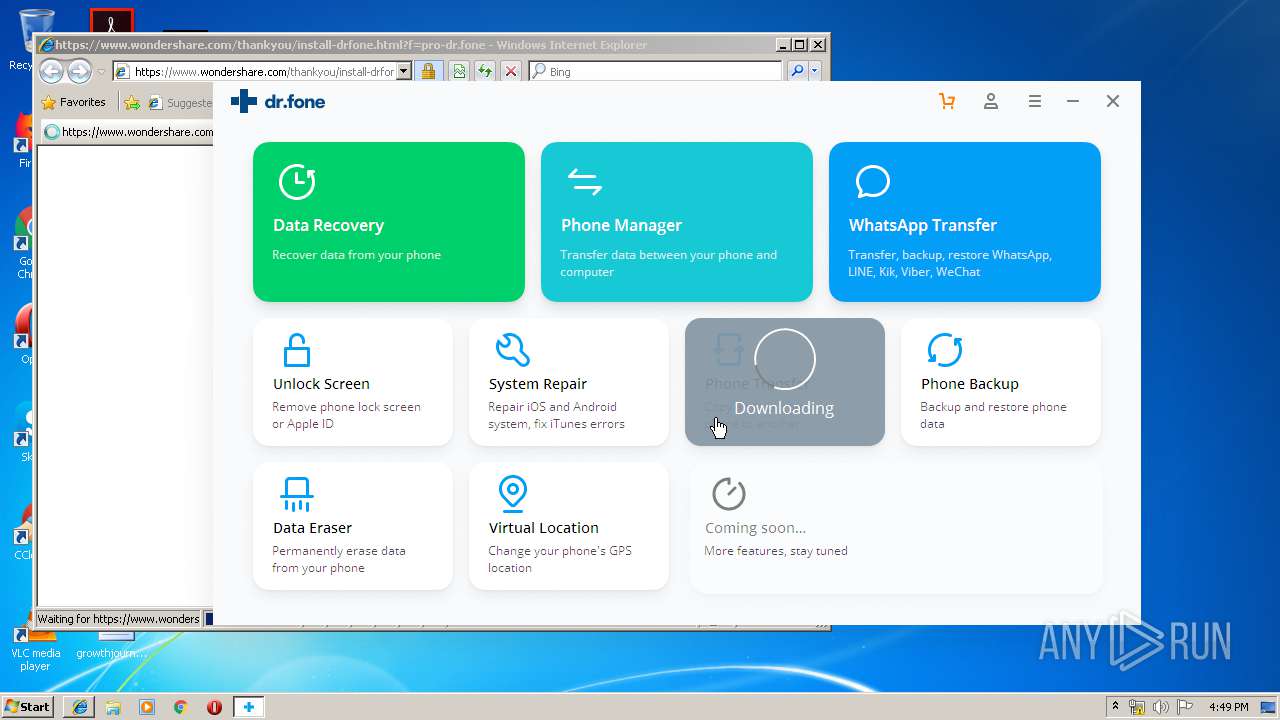The image size is (1280, 720).
Task: Open the dr.fone hamburger menu
Action: coord(1035,101)
